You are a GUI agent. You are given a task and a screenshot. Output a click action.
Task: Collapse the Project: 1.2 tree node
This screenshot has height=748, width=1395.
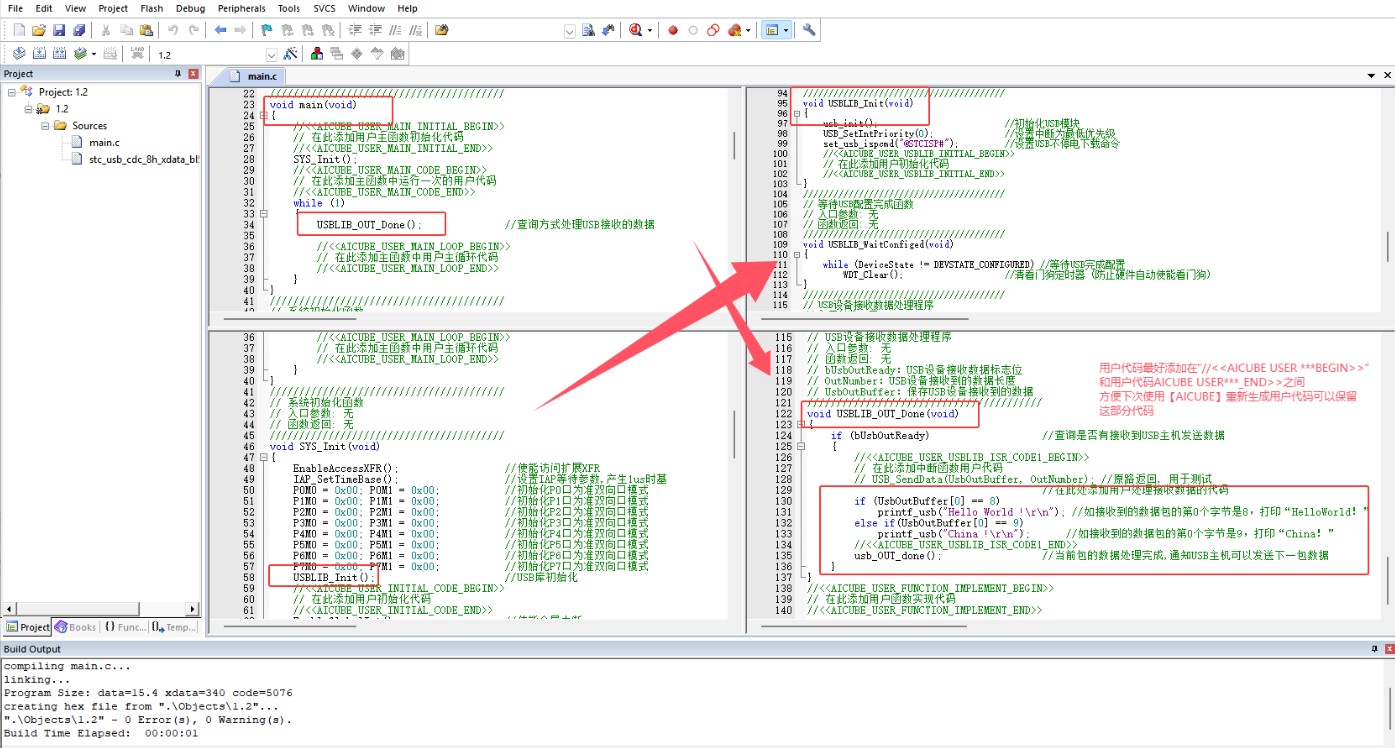(12, 92)
